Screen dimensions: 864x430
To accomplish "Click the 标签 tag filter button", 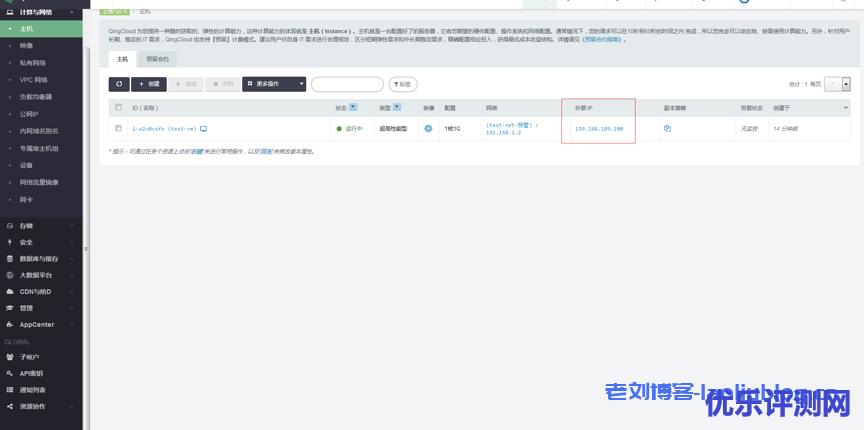I will click(x=403, y=84).
